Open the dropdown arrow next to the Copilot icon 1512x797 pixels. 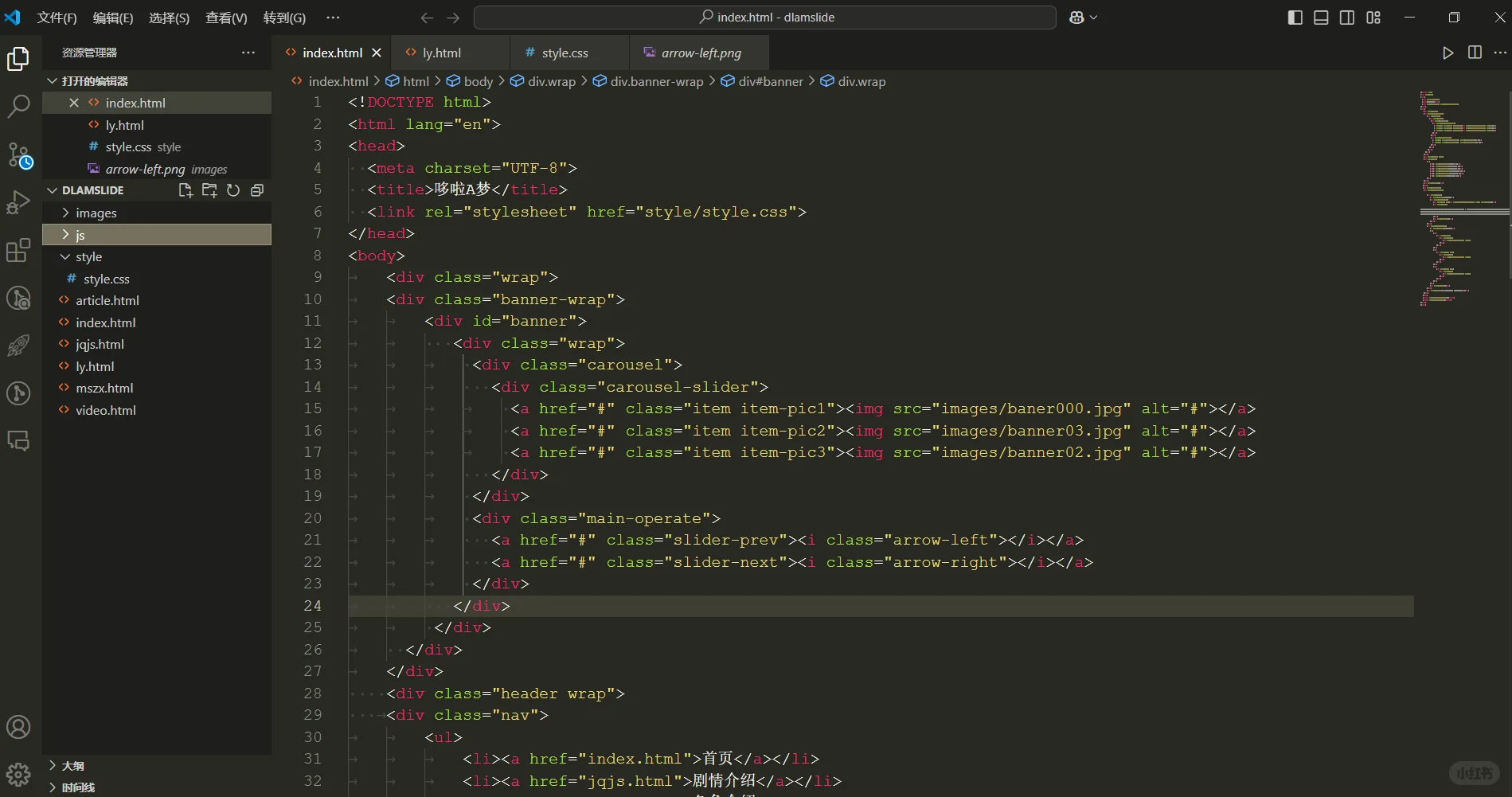click(1094, 18)
